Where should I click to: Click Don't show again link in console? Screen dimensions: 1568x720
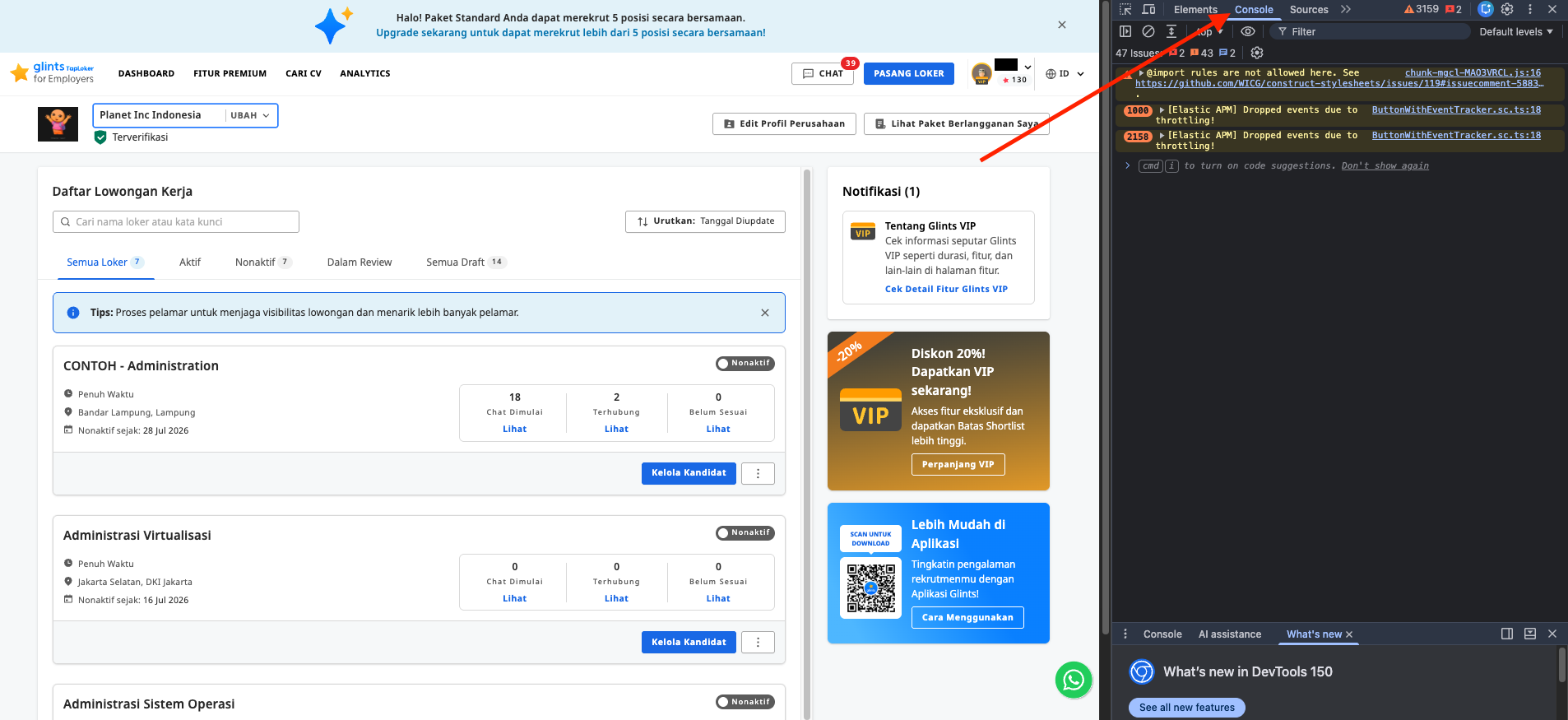coord(1385,166)
